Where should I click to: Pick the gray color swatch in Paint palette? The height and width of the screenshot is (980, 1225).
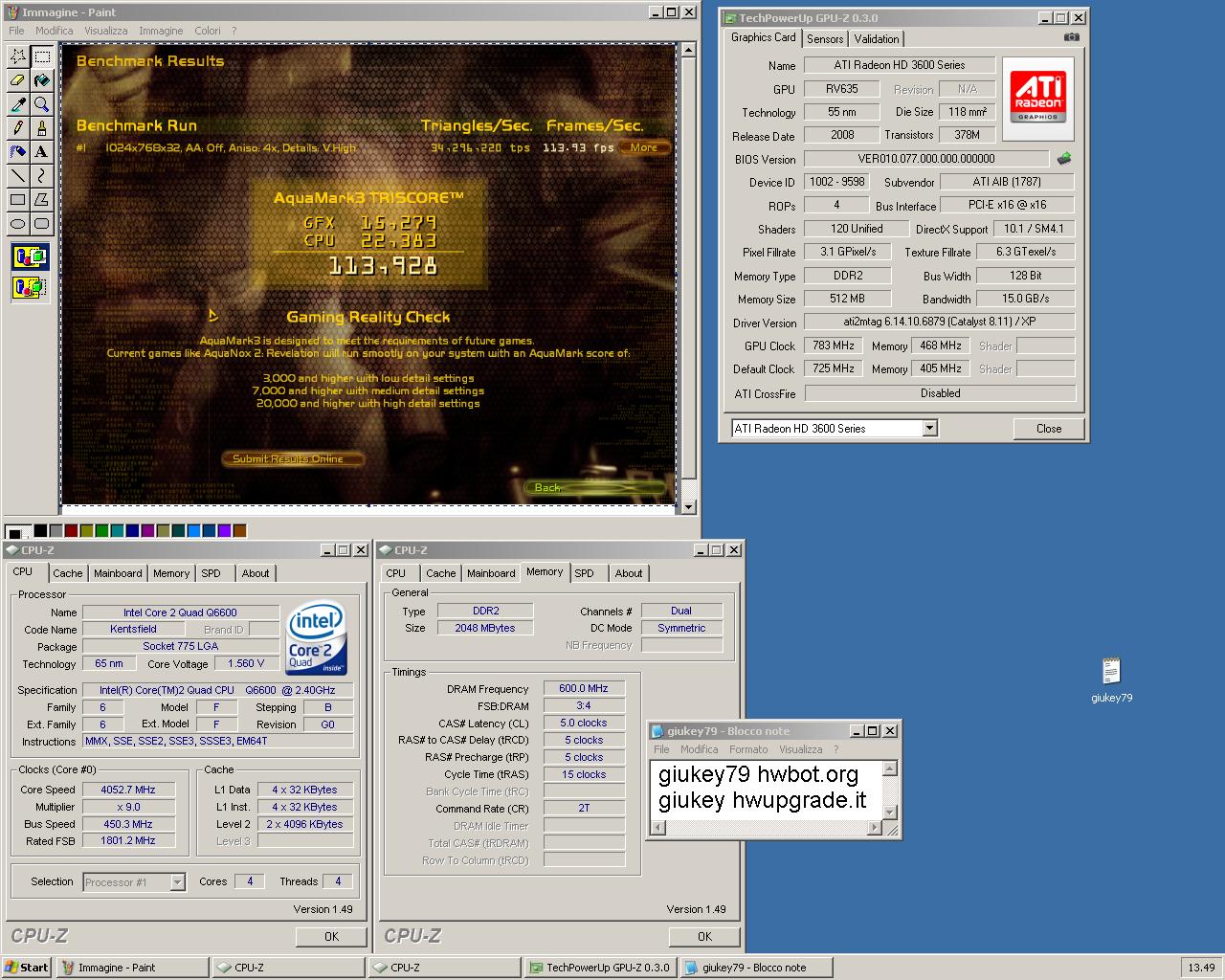click(56, 530)
